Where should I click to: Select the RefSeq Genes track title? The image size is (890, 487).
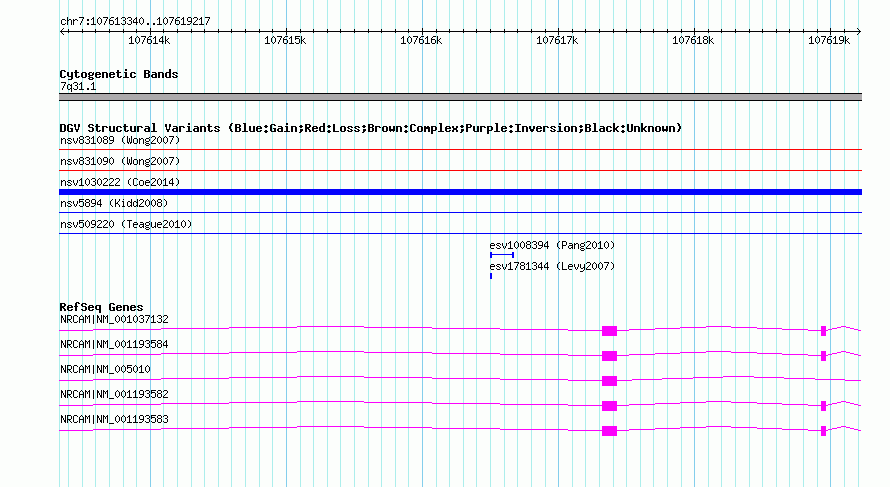coord(101,307)
